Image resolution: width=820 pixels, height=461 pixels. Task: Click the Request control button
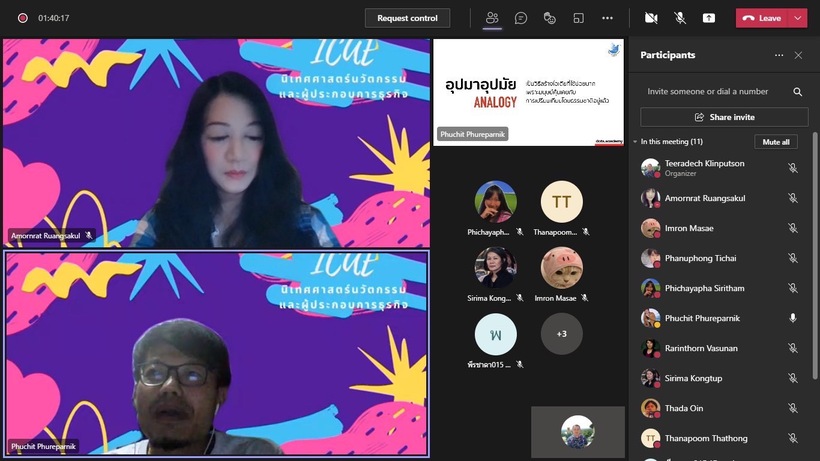coord(407,18)
